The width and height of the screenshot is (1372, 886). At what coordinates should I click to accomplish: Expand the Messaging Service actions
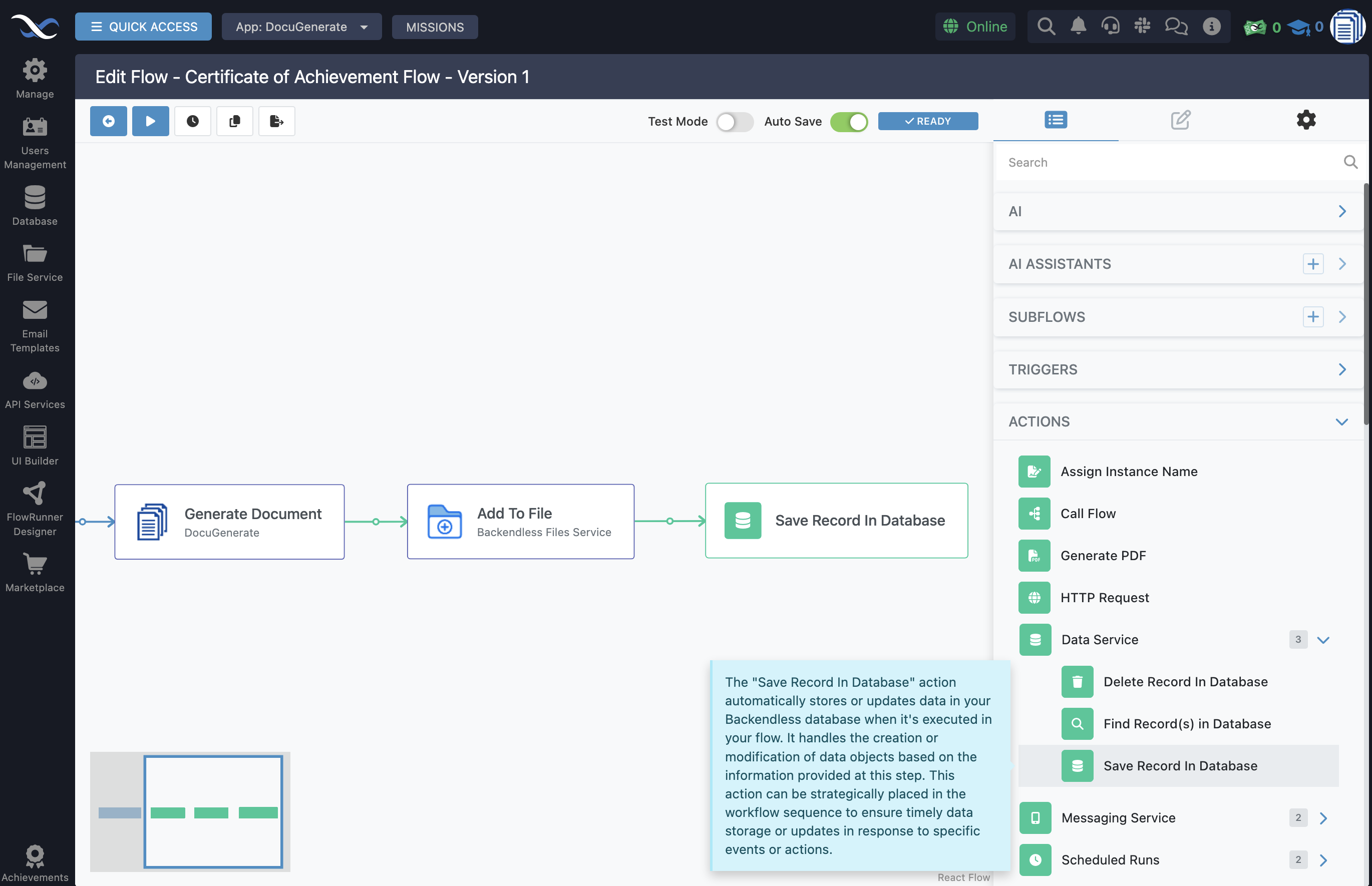[x=1324, y=817]
